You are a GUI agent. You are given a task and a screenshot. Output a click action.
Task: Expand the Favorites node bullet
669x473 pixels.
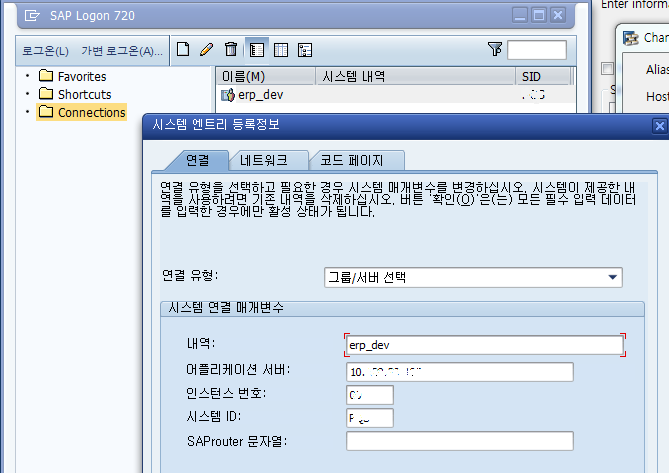pyautogui.click(x=28, y=76)
